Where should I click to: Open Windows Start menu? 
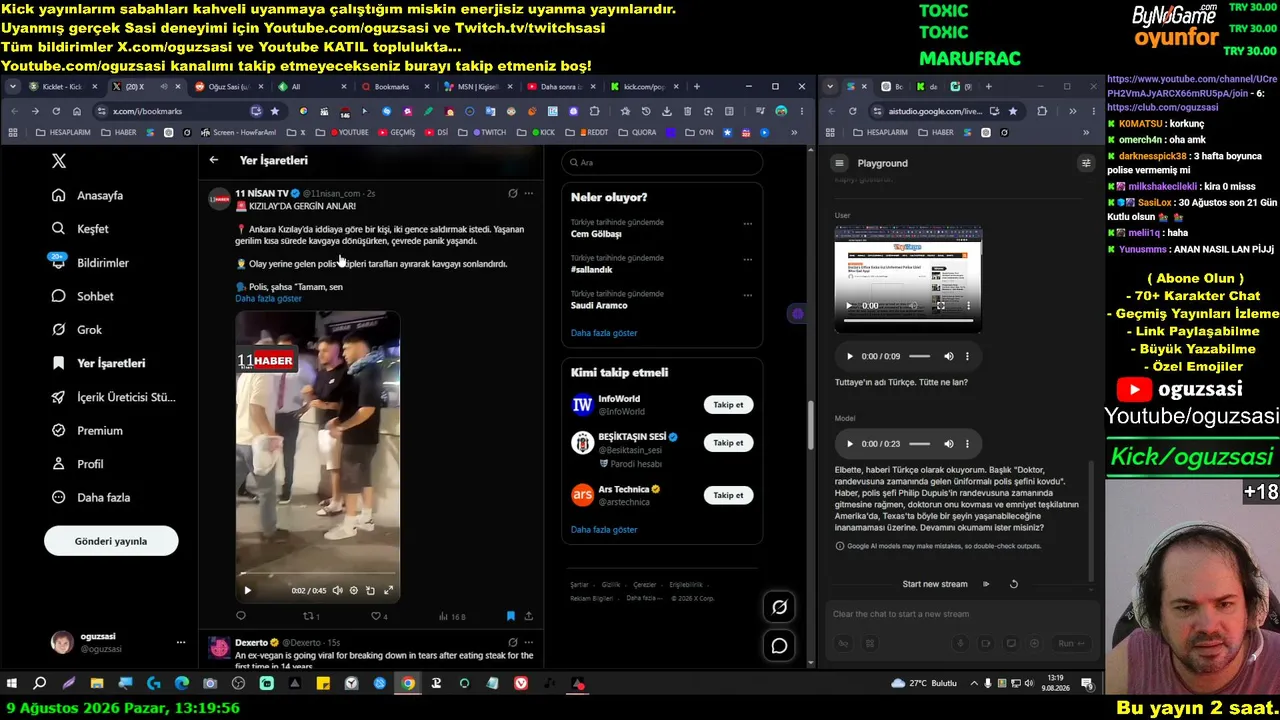(12, 684)
